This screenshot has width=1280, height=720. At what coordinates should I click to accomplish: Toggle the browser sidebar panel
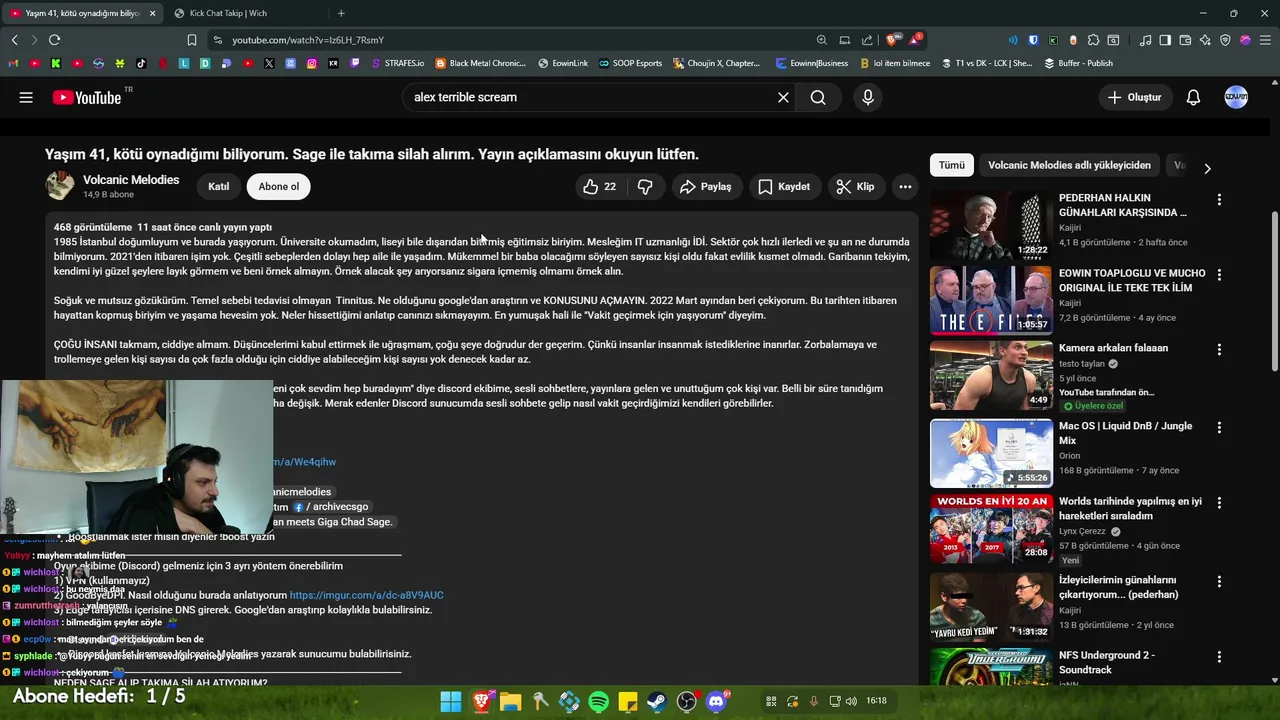click(1165, 40)
